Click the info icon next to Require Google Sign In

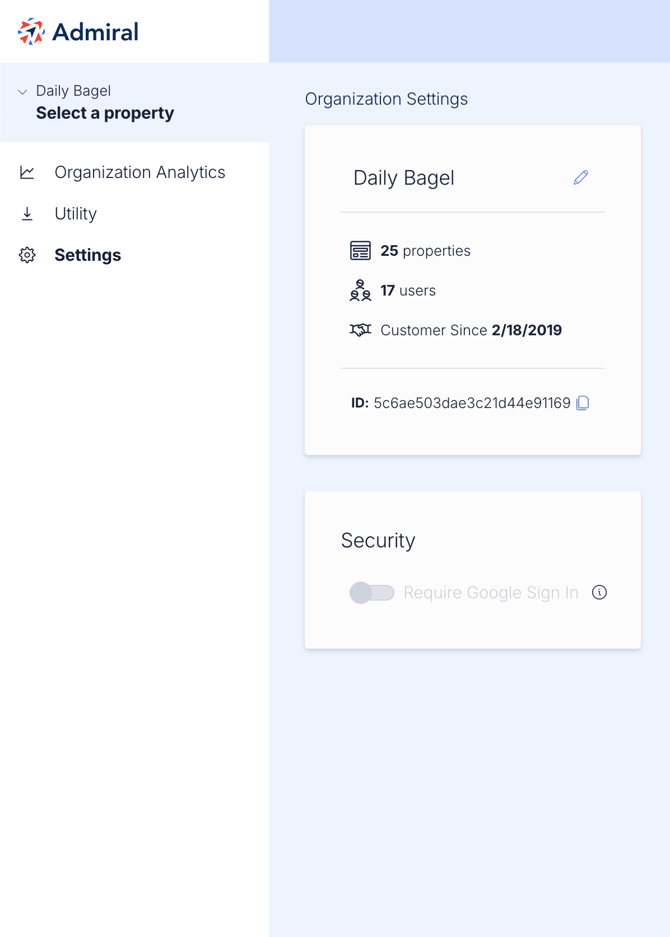(599, 592)
